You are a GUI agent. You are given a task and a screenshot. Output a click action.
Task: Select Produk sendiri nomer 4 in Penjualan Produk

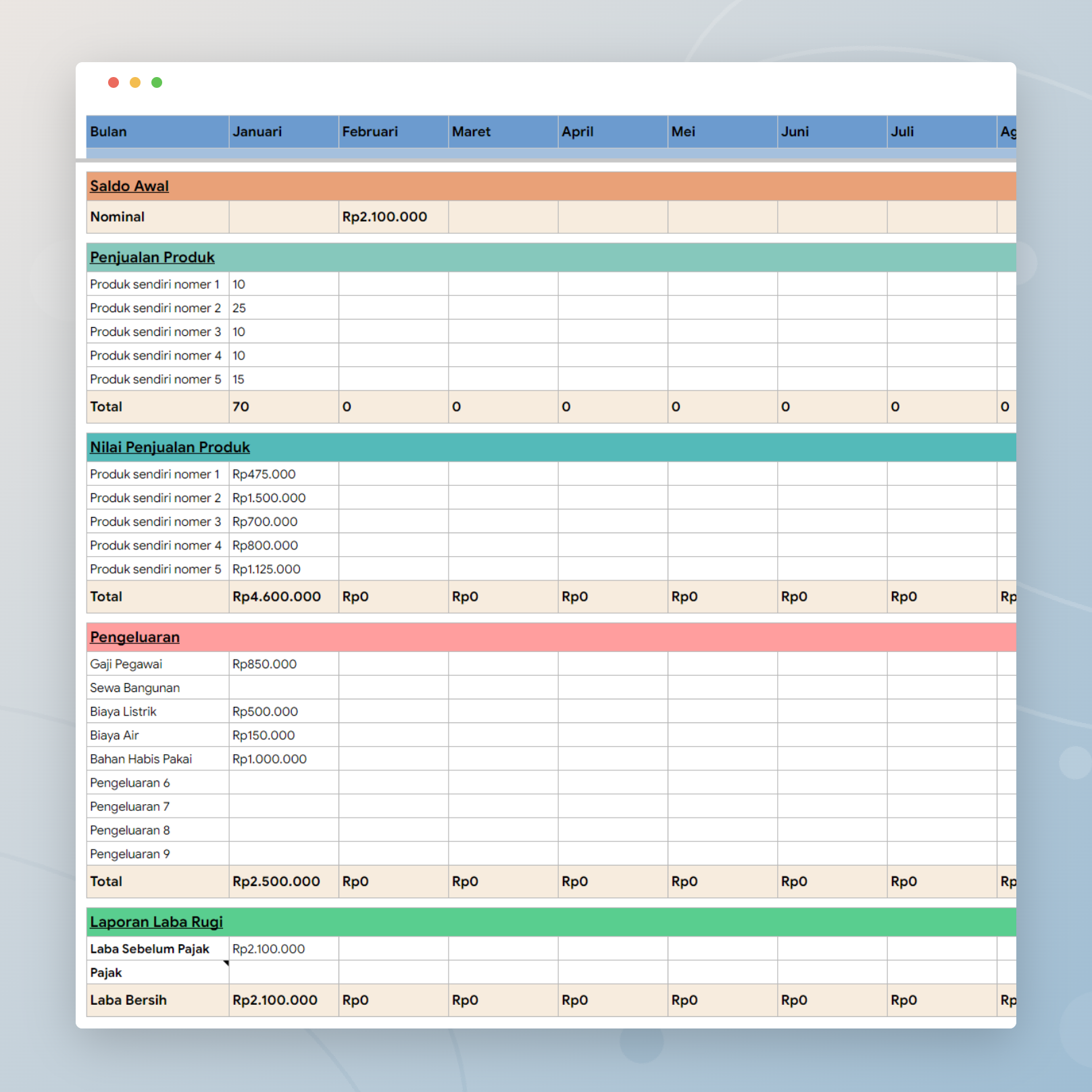[x=157, y=355]
